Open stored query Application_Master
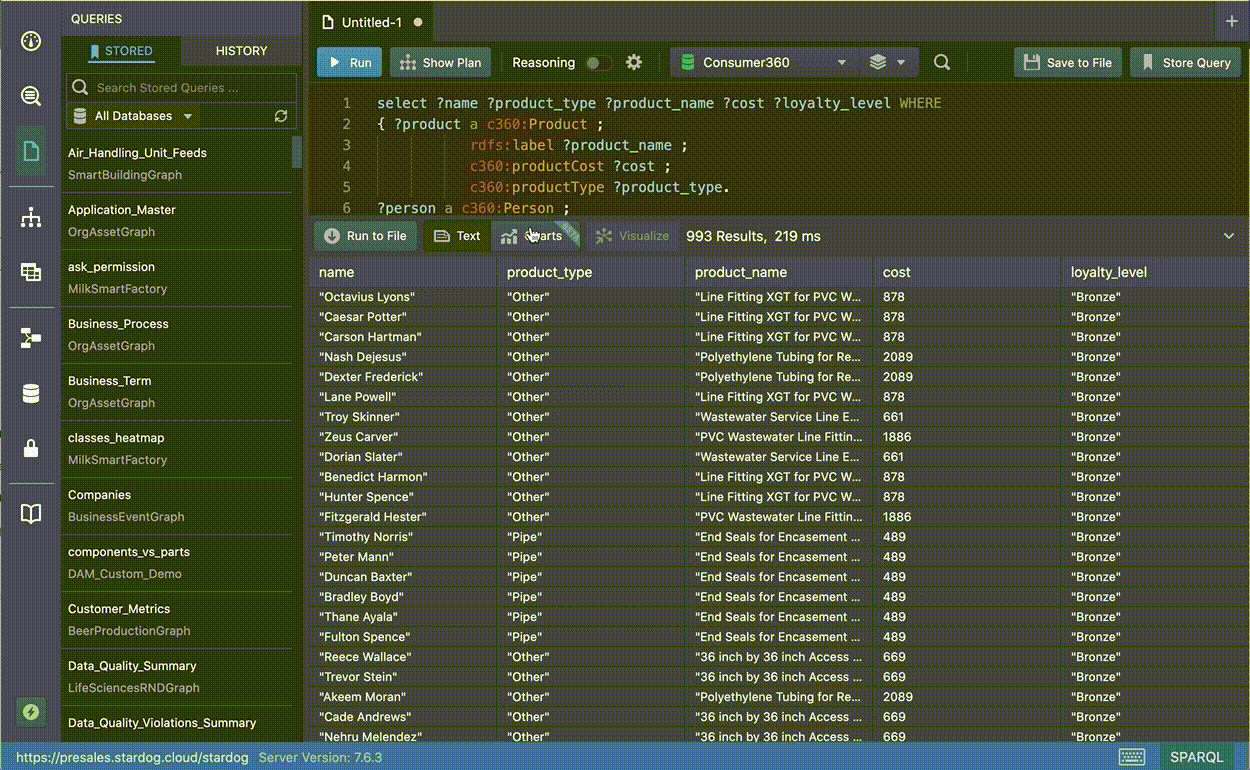 point(177,220)
